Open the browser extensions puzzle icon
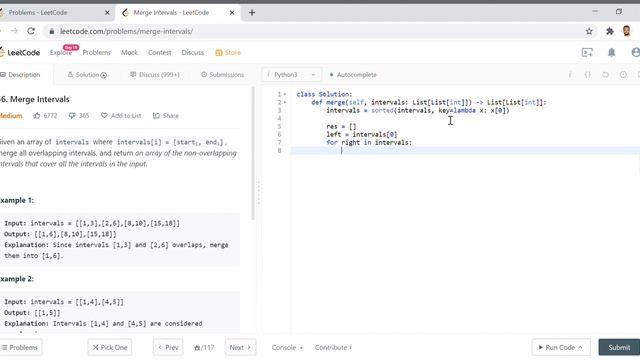The image size is (640, 360). pyautogui.click(x=610, y=31)
